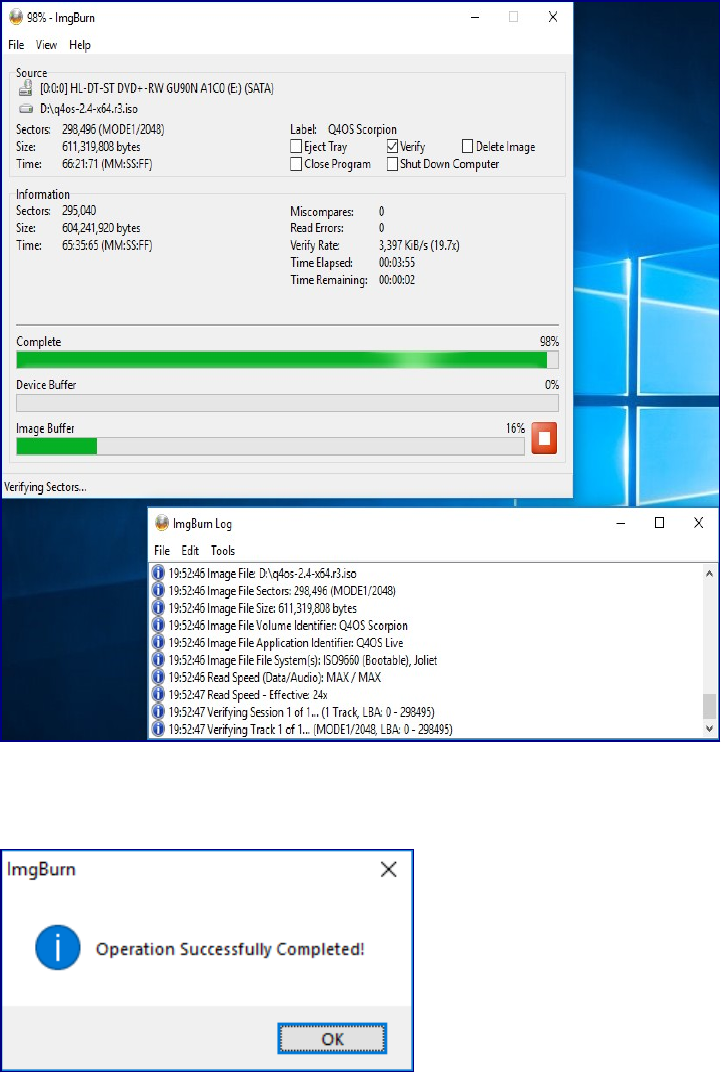The width and height of the screenshot is (721, 1073).
Task: Click the Information Time value 65:35:65
Action: (x=107, y=245)
